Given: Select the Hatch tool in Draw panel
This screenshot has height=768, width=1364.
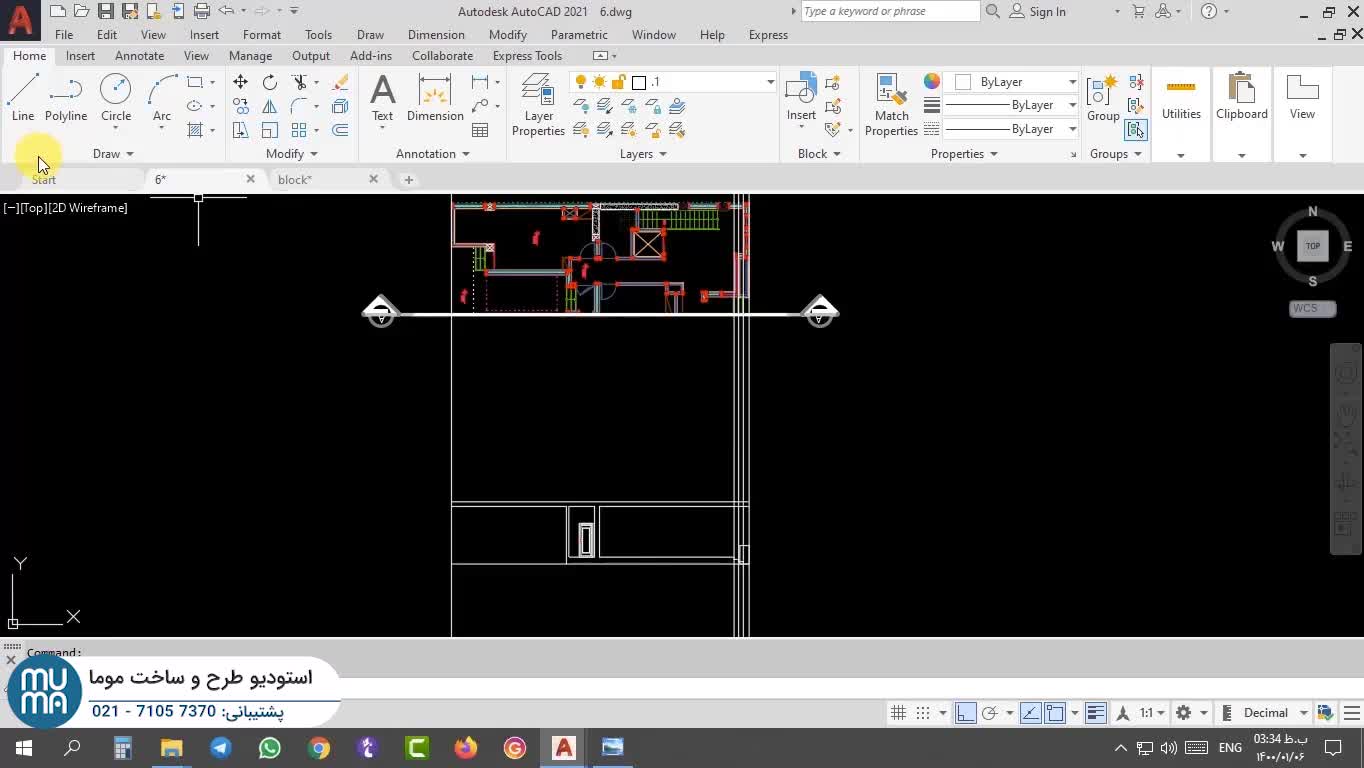Looking at the screenshot, I should tap(196, 130).
